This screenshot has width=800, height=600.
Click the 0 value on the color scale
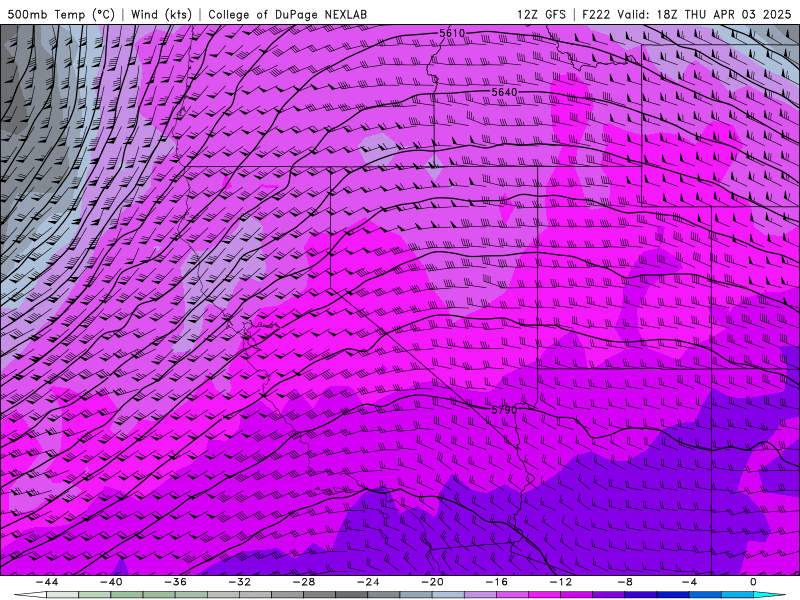(754, 582)
